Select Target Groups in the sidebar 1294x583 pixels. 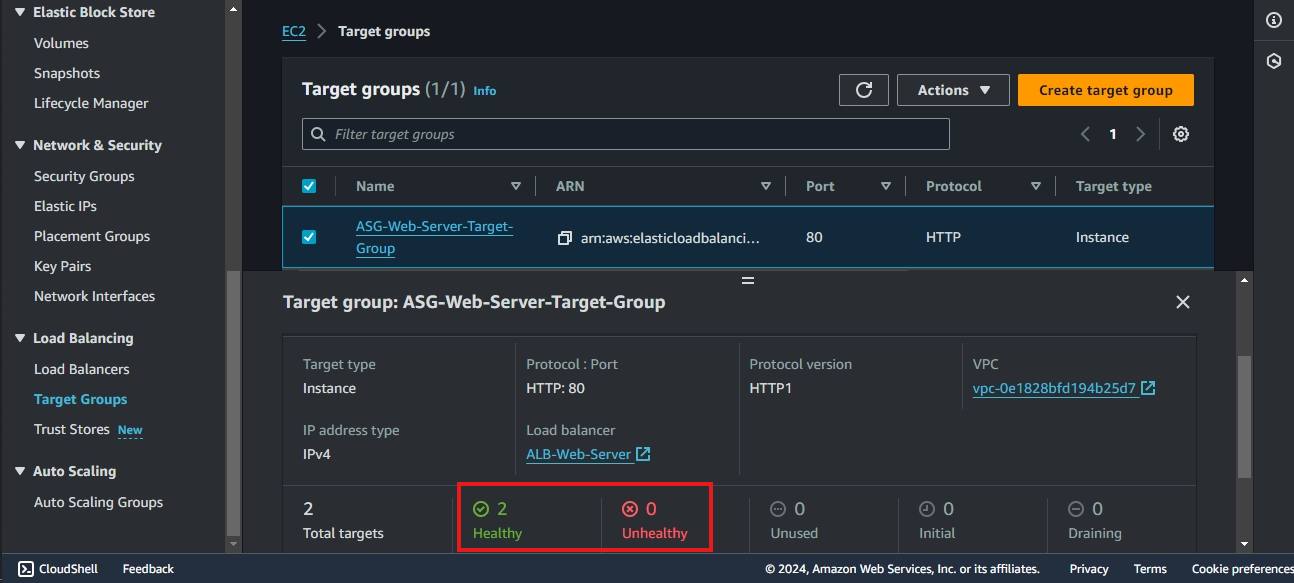pos(80,399)
